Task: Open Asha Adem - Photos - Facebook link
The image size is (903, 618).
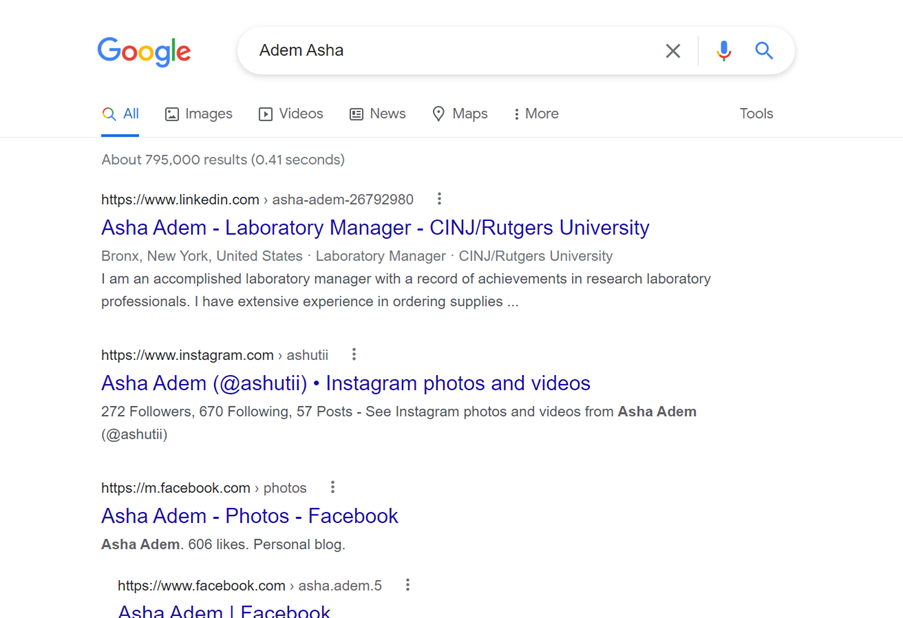Action: point(250,516)
